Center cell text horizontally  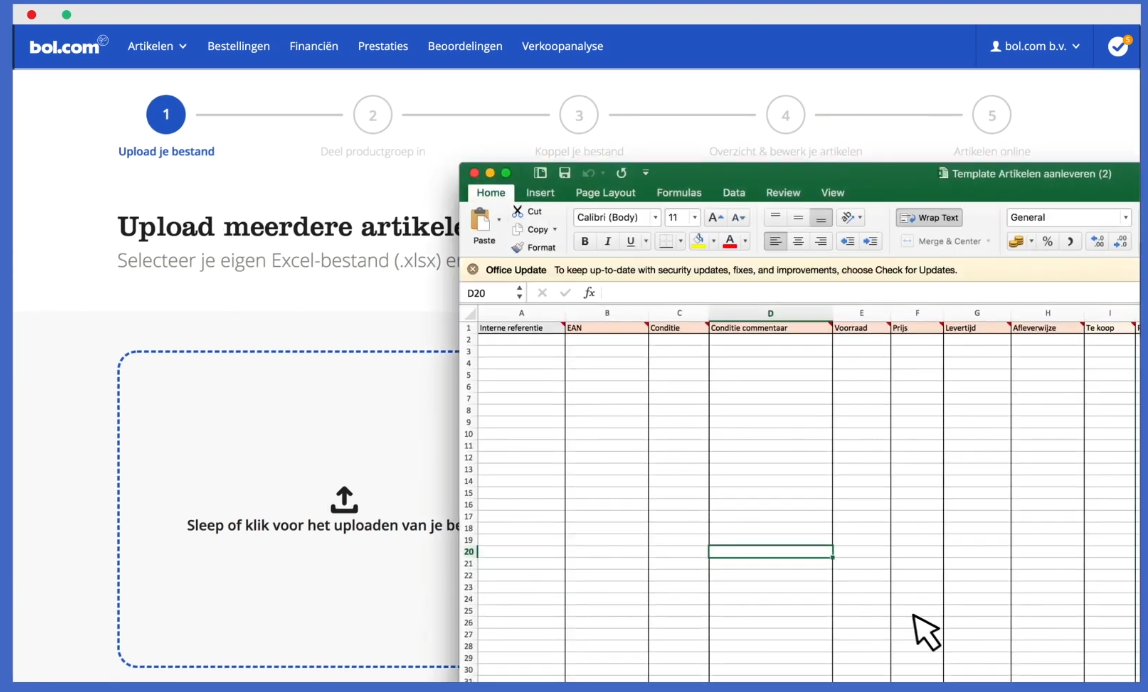click(798, 241)
